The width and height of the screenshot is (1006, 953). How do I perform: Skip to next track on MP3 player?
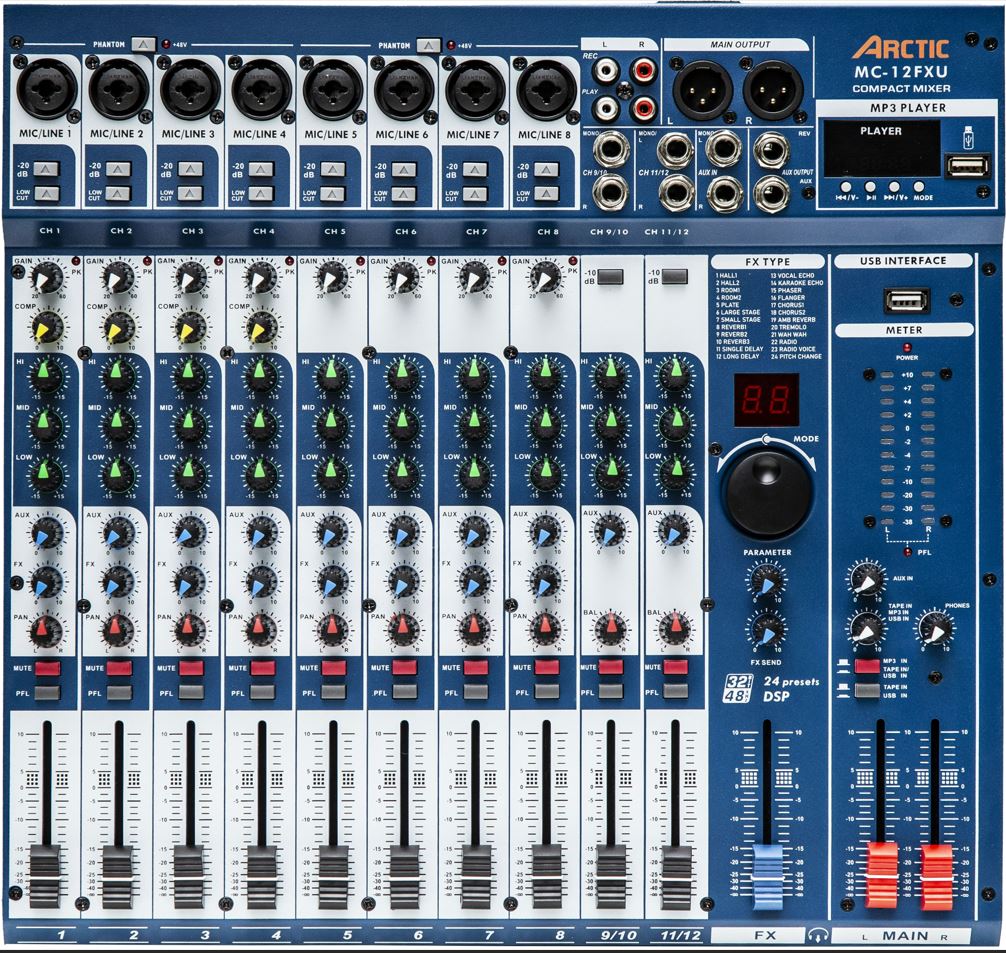pyautogui.click(x=894, y=186)
